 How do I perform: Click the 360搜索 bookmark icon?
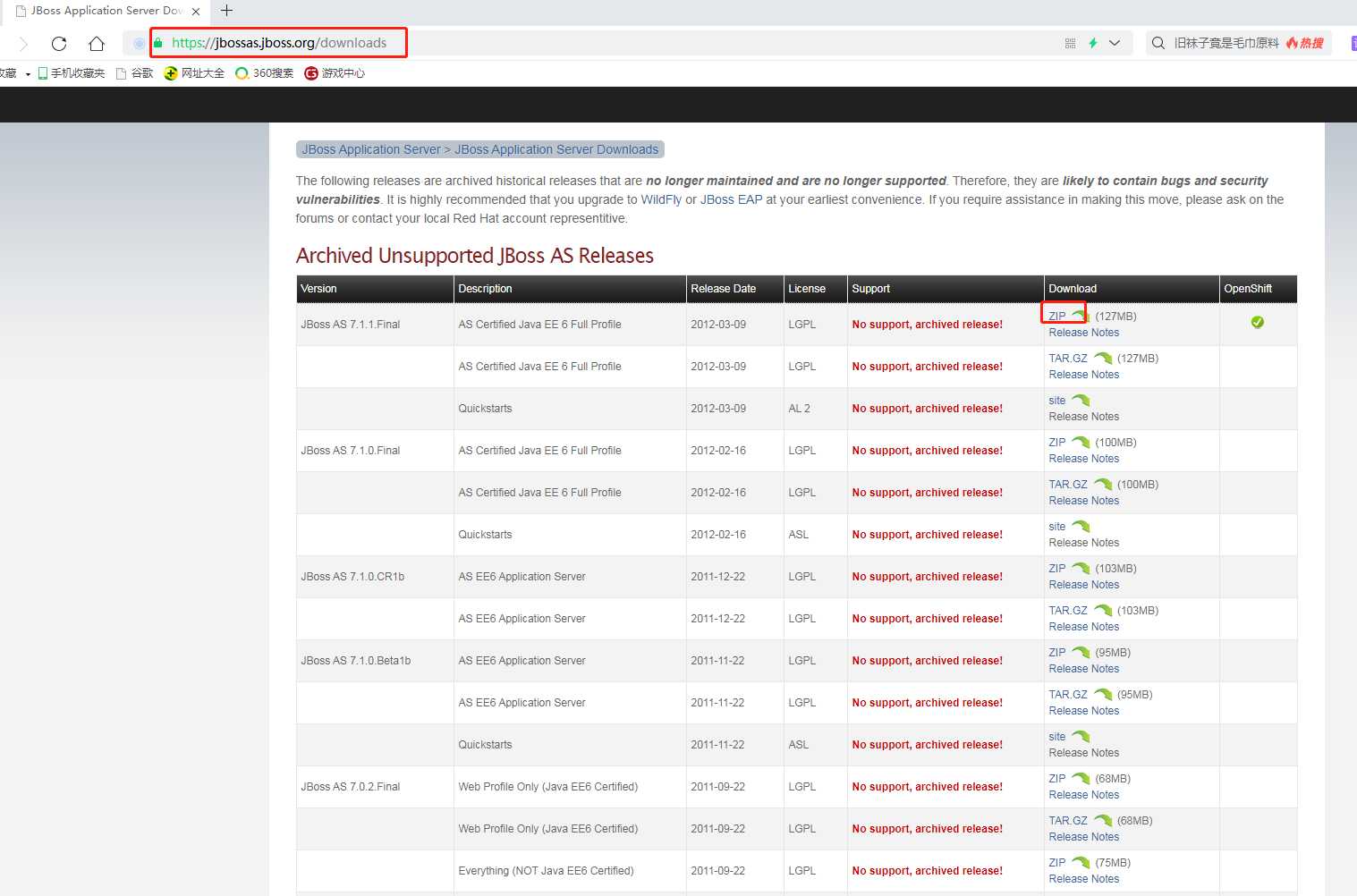point(242,73)
